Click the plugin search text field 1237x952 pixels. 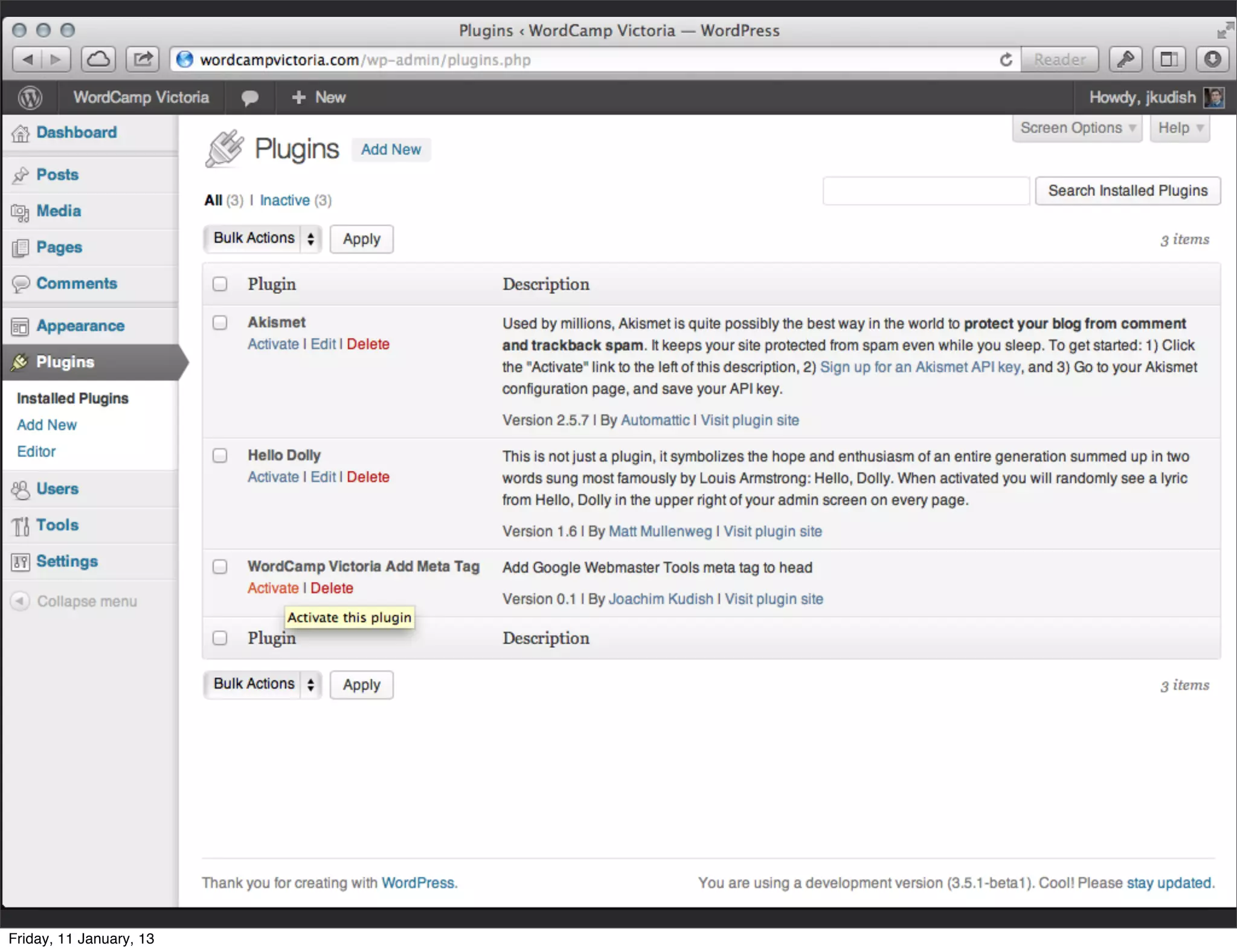point(926,191)
